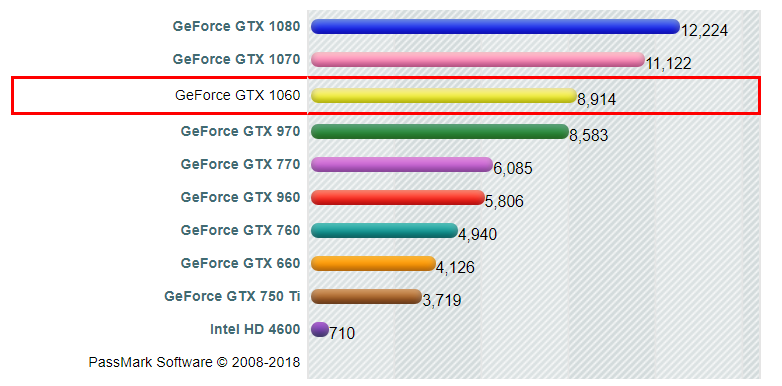This screenshot has width=782, height=386.
Task: Click the blue GTX 1080 bar
Action: (x=495, y=26)
